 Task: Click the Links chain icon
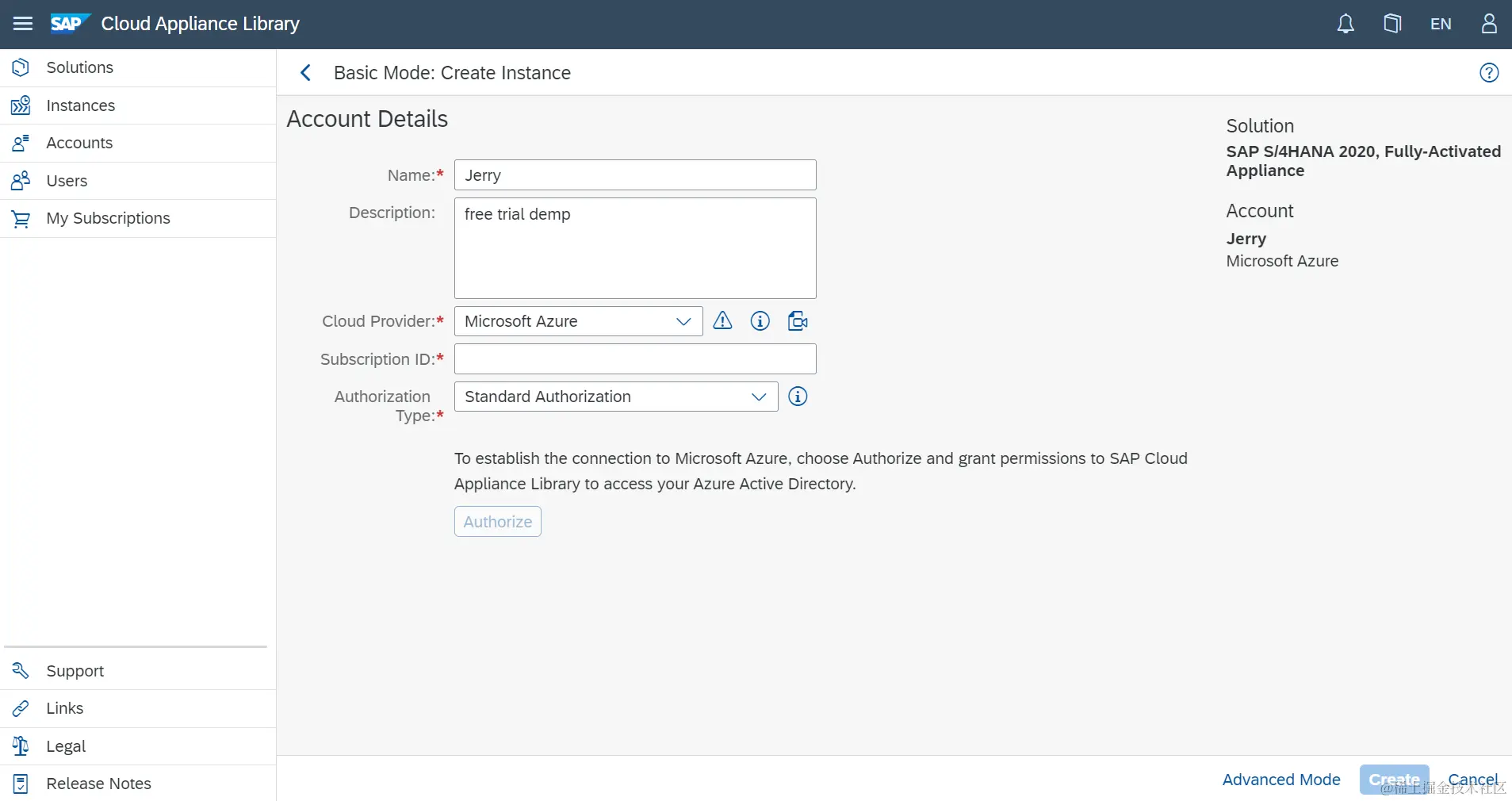pyautogui.click(x=21, y=708)
